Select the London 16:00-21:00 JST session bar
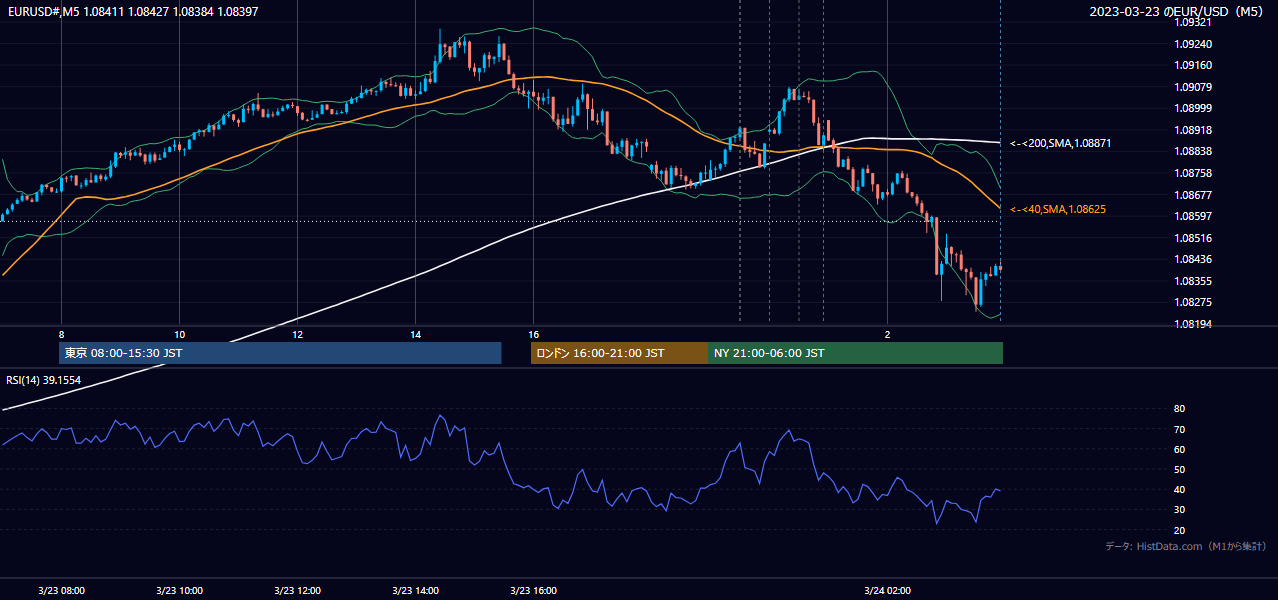Image resolution: width=1278 pixels, height=600 pixels. tap(619, 353)
